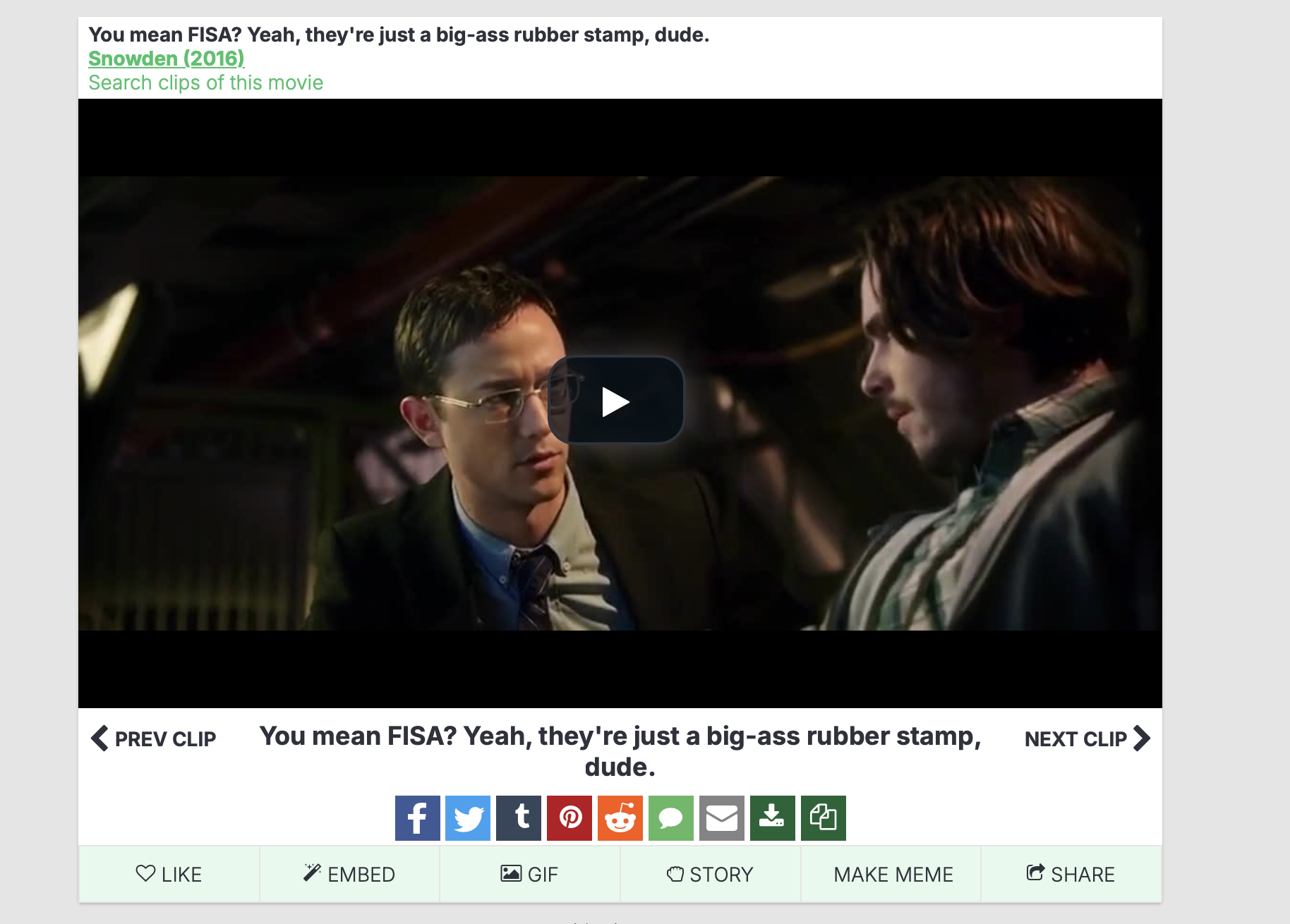Screen dimensions: 1290x924
Task: Open the Story option
Action: [711, 874]
